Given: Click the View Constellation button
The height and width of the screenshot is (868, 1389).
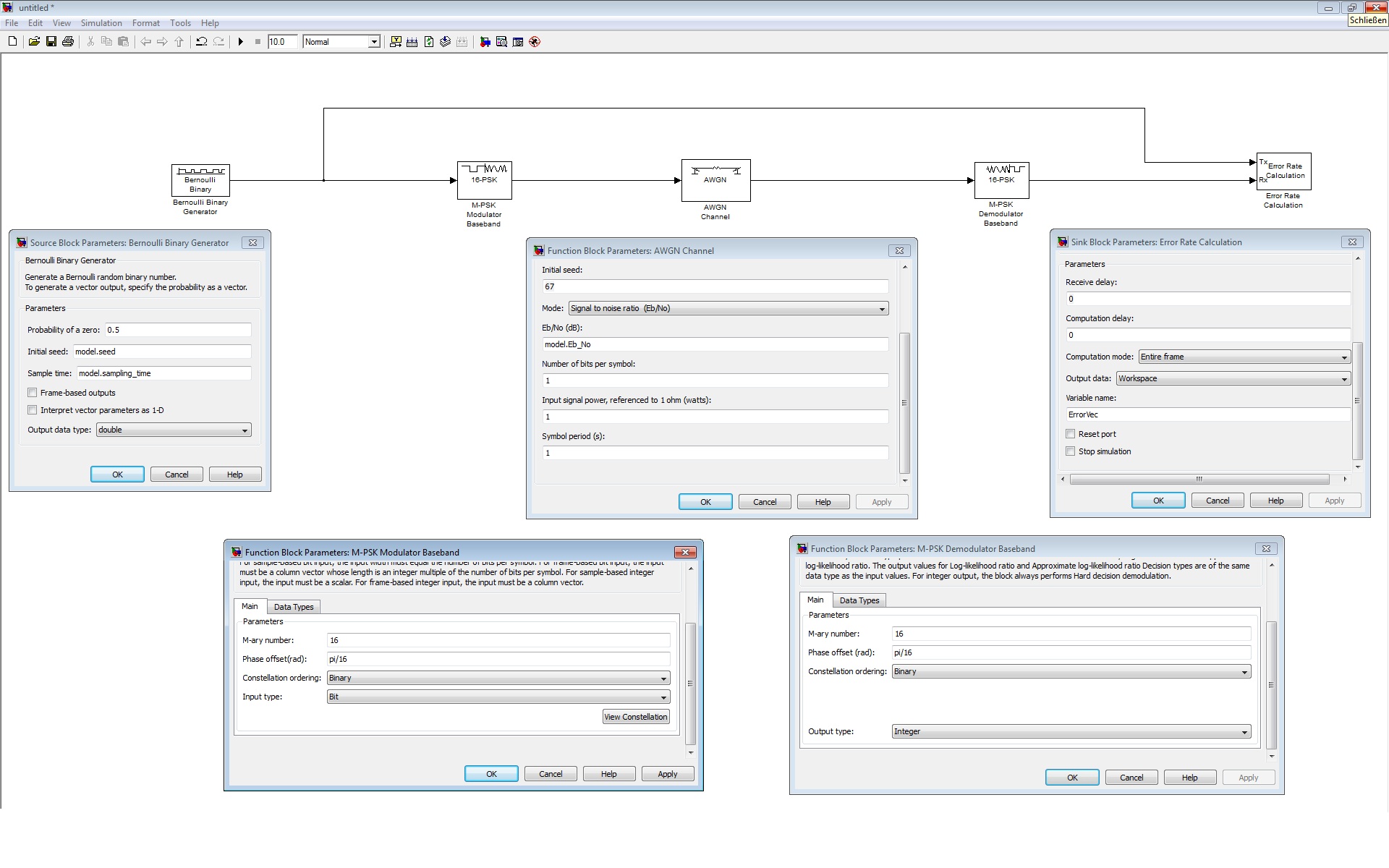Looking at the screenshot, I should [x=635, y=717].
